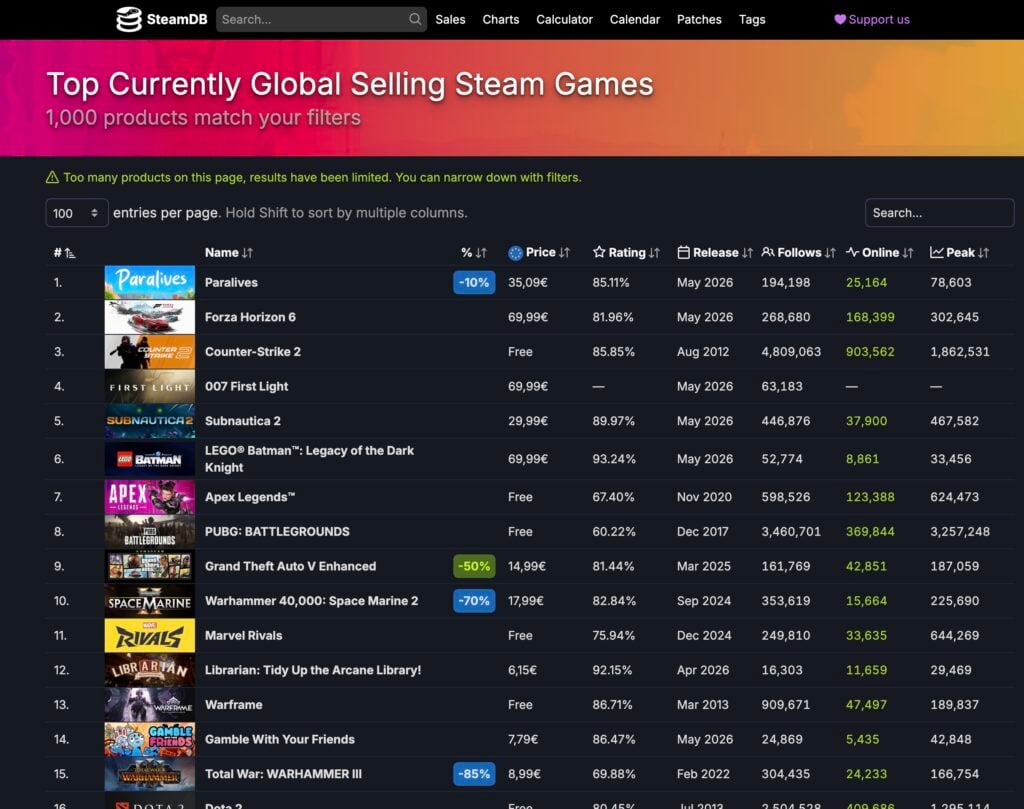Open the Calculator page in the navbar
Viewport: 1024px width, 809px height.
click(564, 20)
